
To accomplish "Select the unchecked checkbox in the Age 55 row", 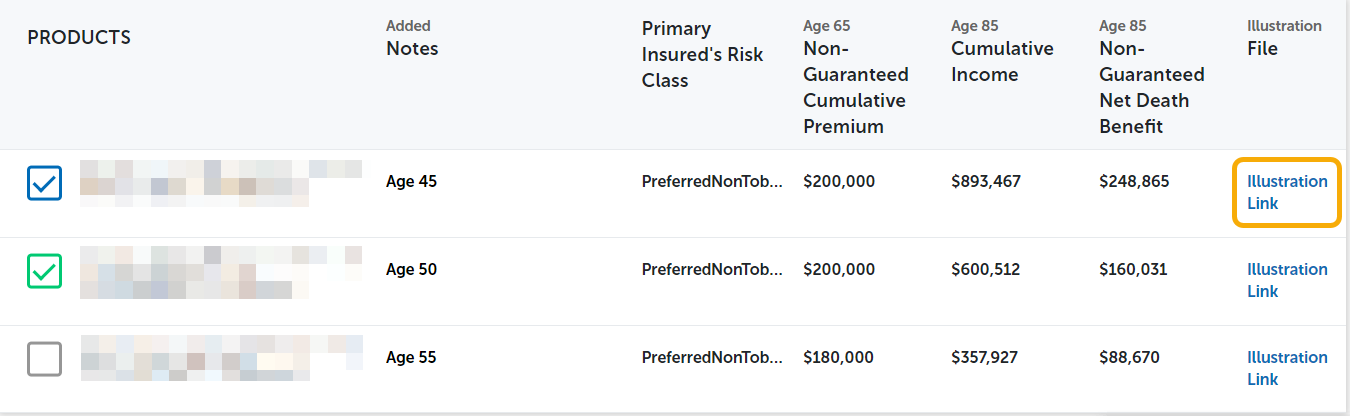I will [x=44, y=359].
